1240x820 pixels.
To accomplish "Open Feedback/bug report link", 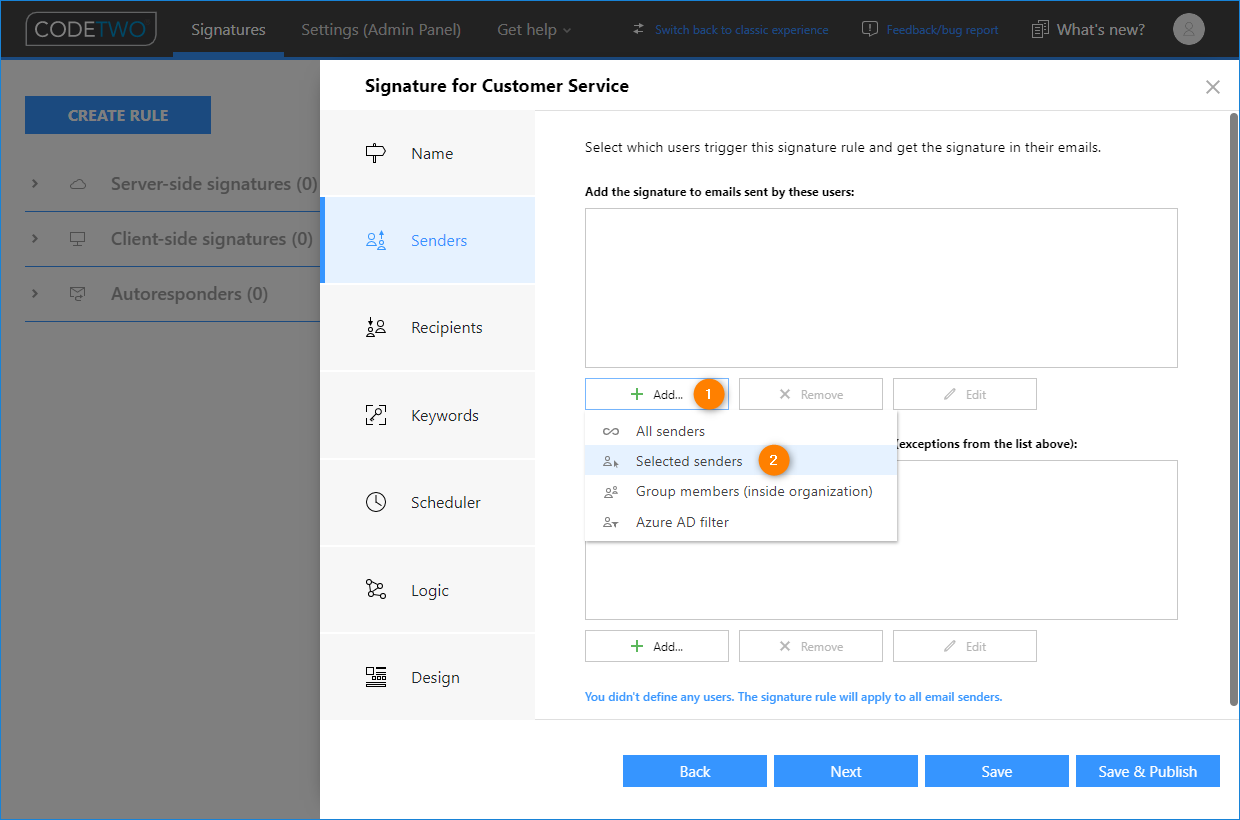I will coord(942,30).
